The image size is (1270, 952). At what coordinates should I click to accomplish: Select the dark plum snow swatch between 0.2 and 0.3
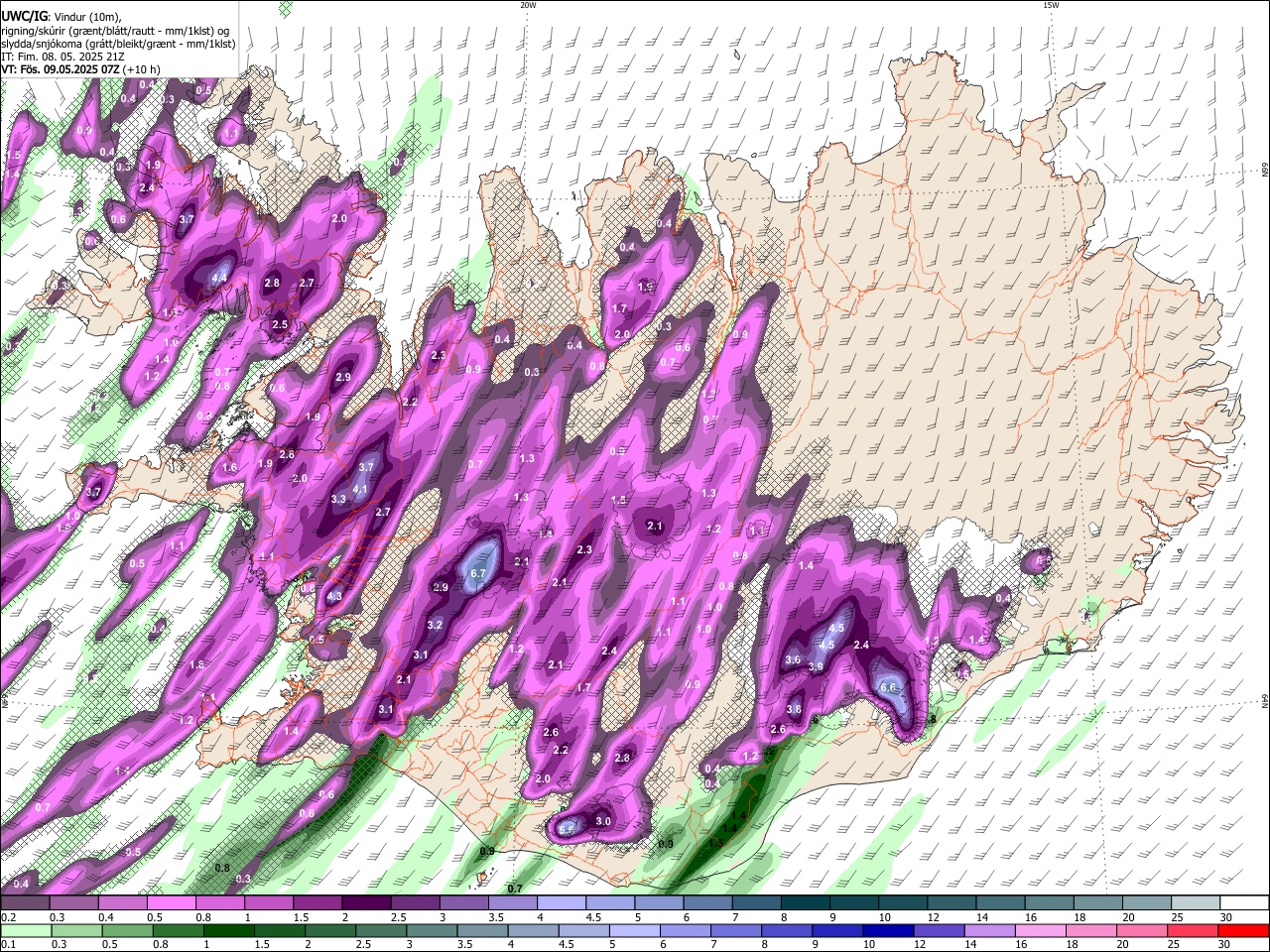click(26, 902)
